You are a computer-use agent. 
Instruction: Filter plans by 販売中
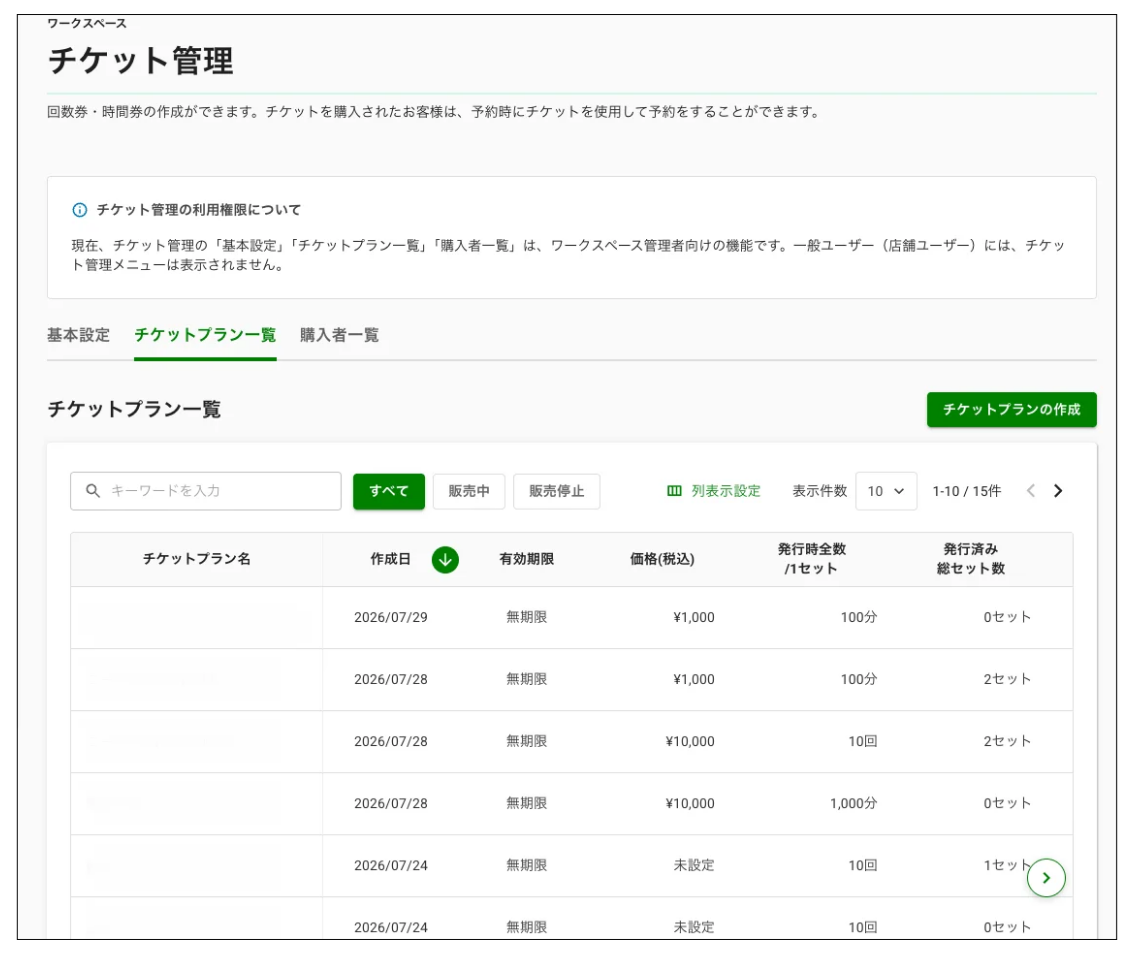point(469,491)
